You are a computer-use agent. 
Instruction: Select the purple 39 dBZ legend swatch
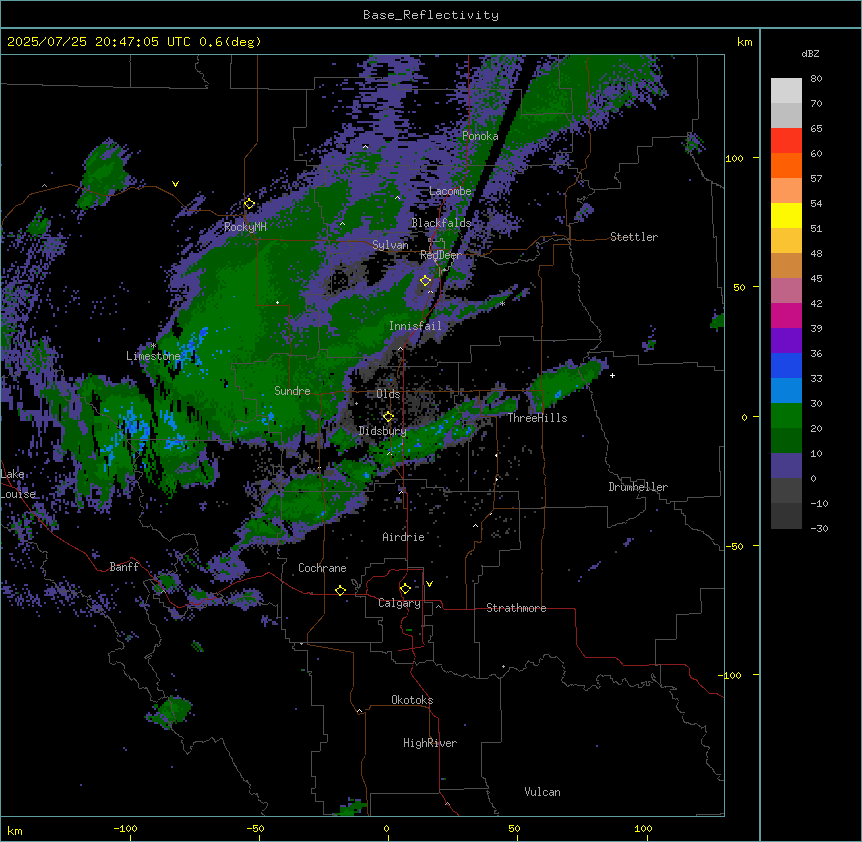(x=786, y=340)
